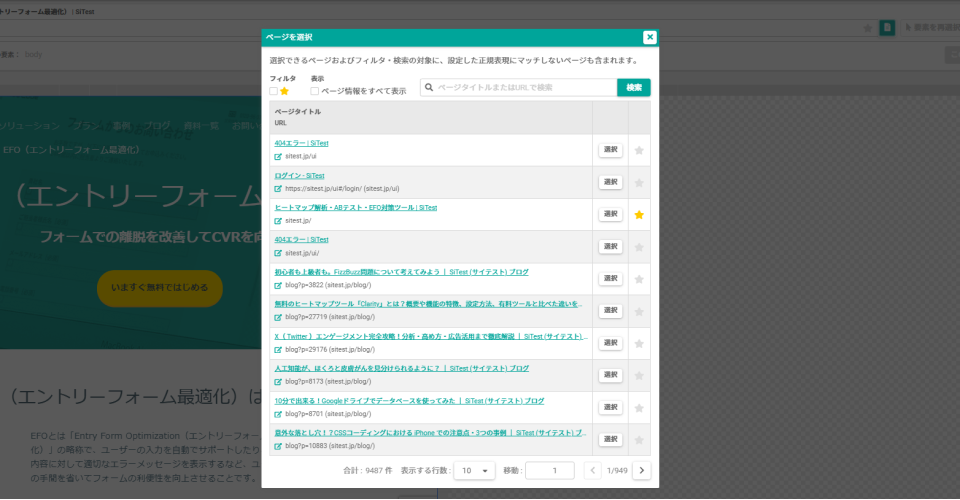The height and width of the screenshot is (500, 960).
Task: Star the FizzBuzz問題 blog row
Action: (x=639, y=279)
